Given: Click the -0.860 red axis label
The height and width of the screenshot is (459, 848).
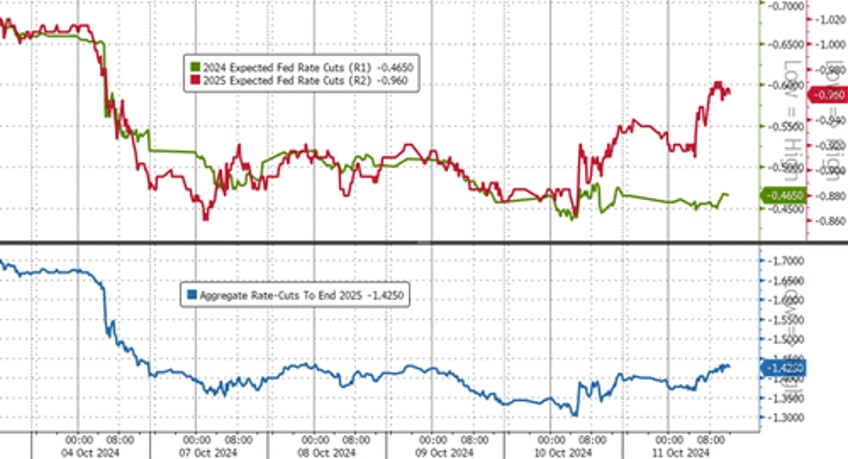Looking at the screenshot, I should tap(830, 221).
